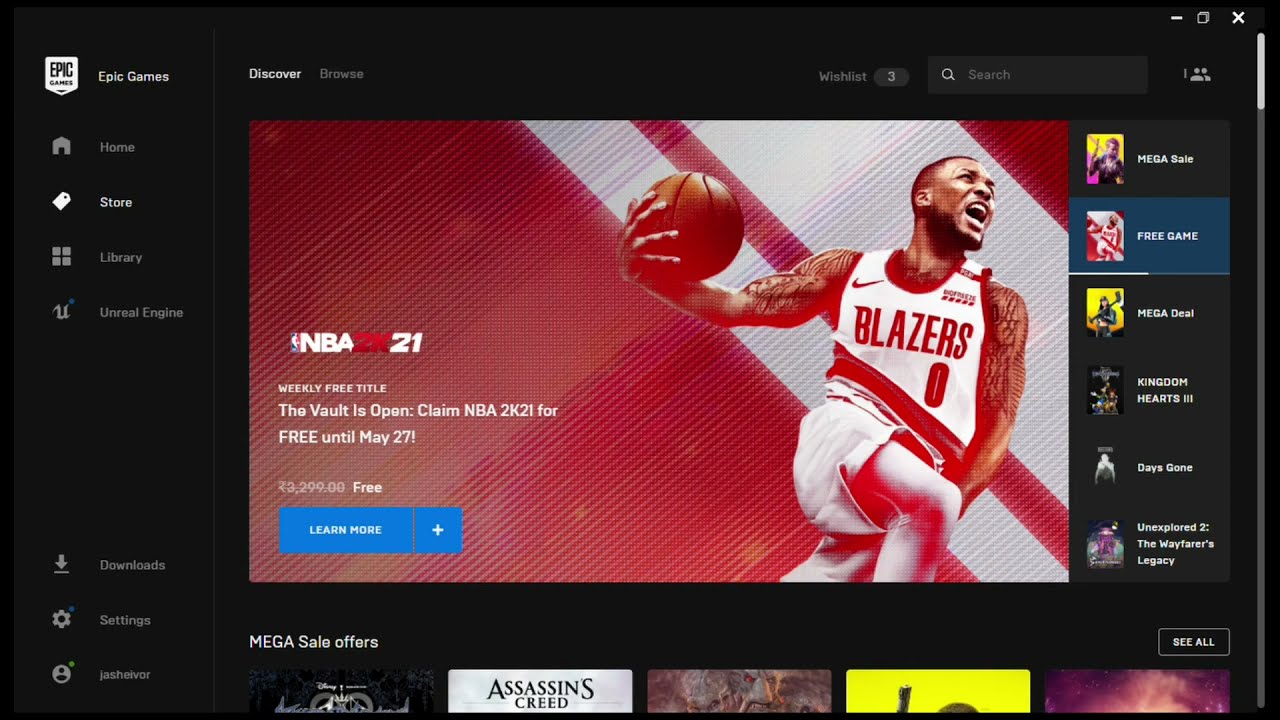Click the NBA 2K21 logo on banner
This screenshot has height=720, width=1280.
[356, 343]
